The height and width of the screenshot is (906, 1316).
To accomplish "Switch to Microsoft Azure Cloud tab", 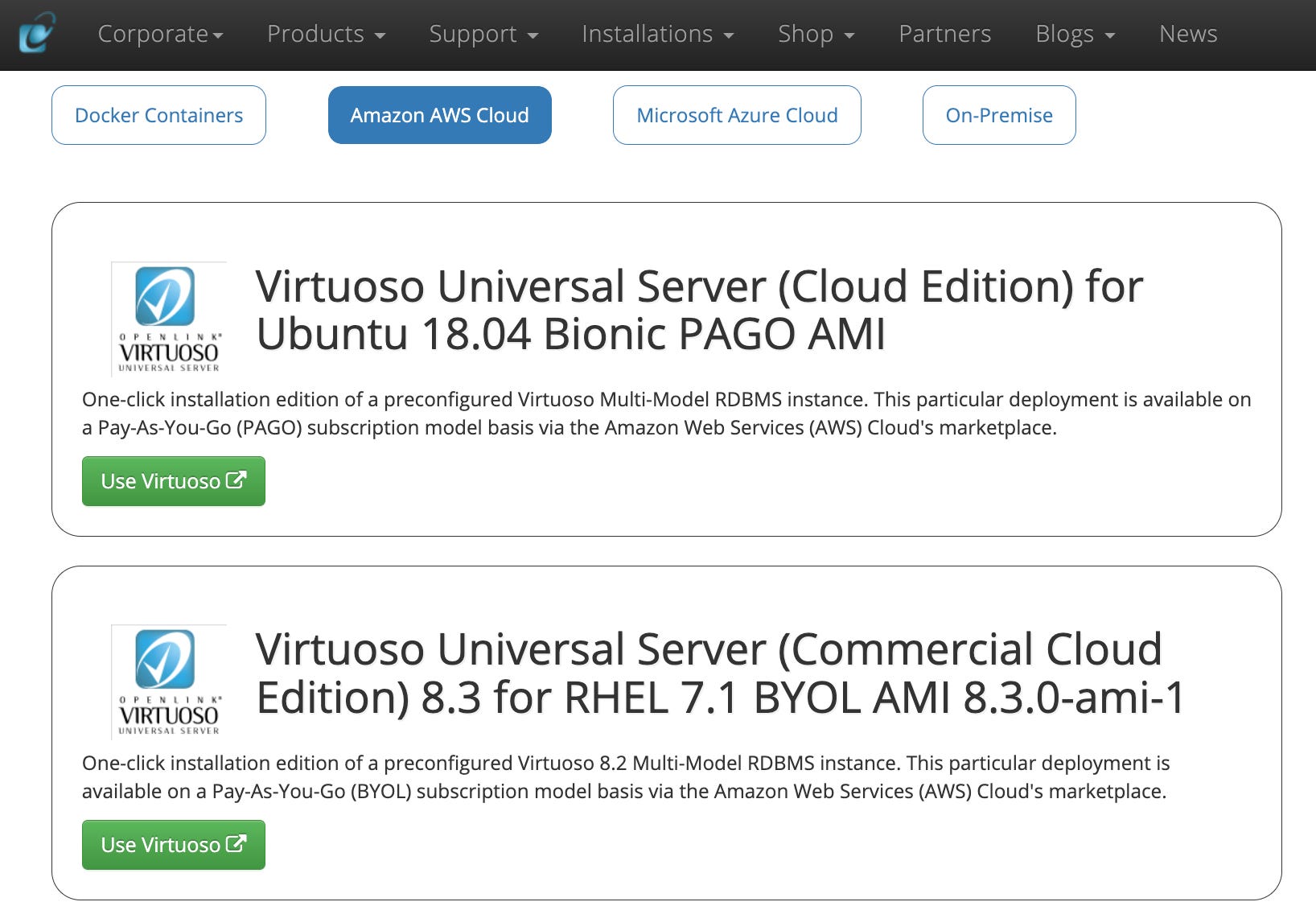I will [737, 115].
